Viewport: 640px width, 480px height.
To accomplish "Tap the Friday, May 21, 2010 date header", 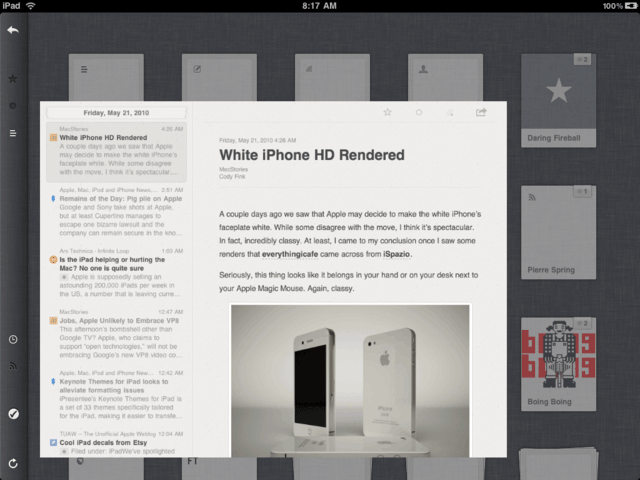I will pyautogui.click(x=116, y=113).
